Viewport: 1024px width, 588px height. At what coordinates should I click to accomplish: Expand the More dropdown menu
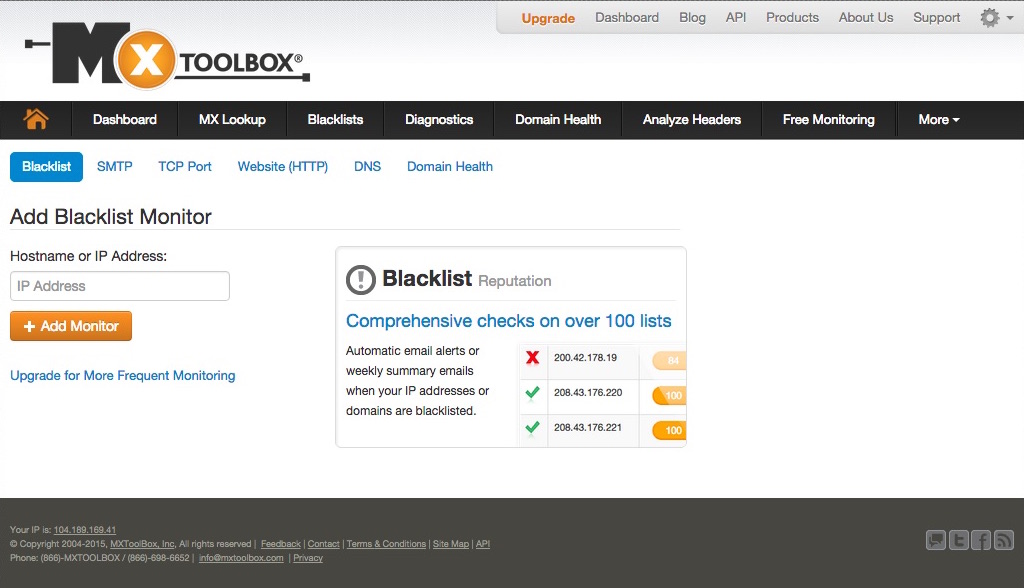[x=937, y=120]
